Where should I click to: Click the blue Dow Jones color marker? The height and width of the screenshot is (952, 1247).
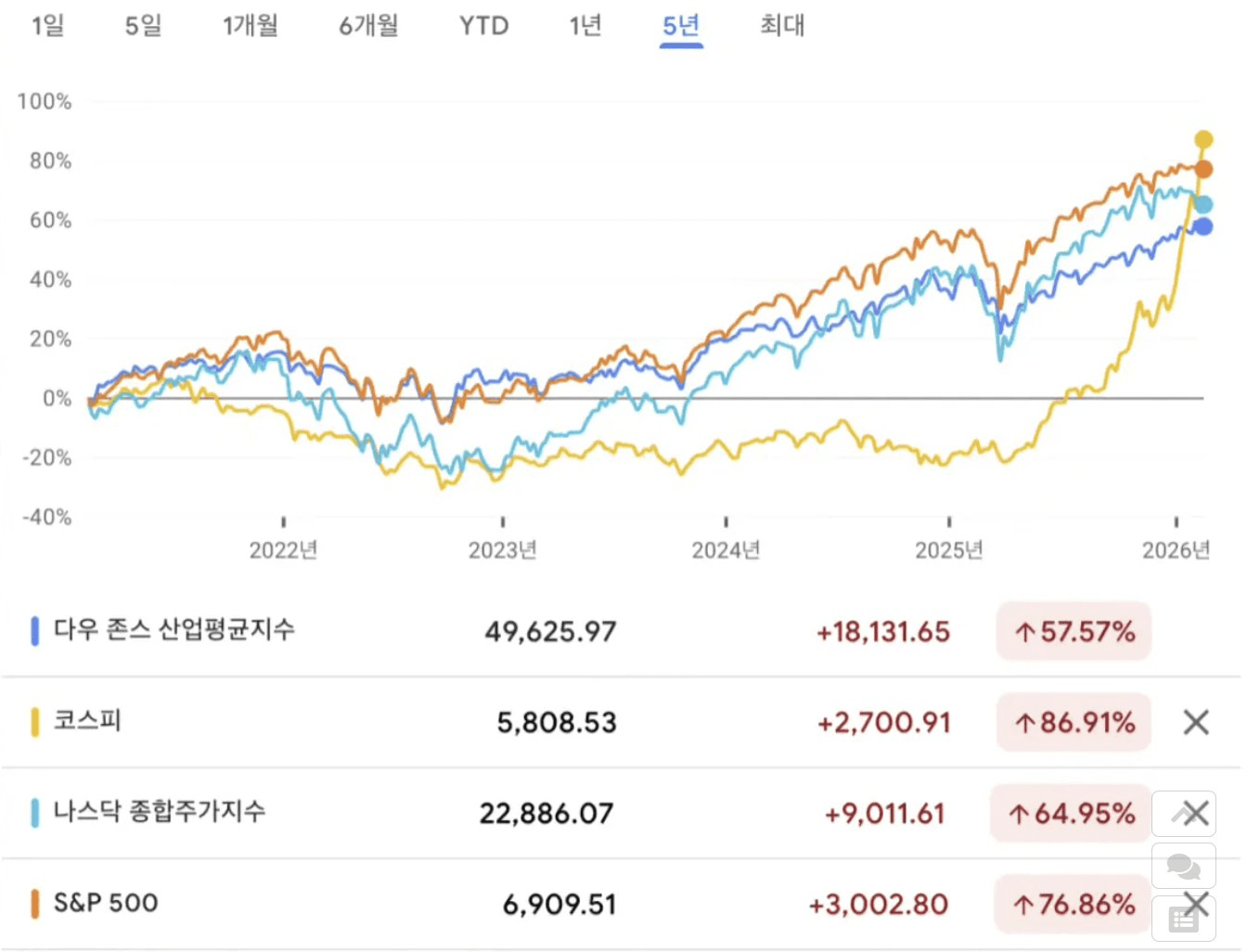(x=34, y=630)
